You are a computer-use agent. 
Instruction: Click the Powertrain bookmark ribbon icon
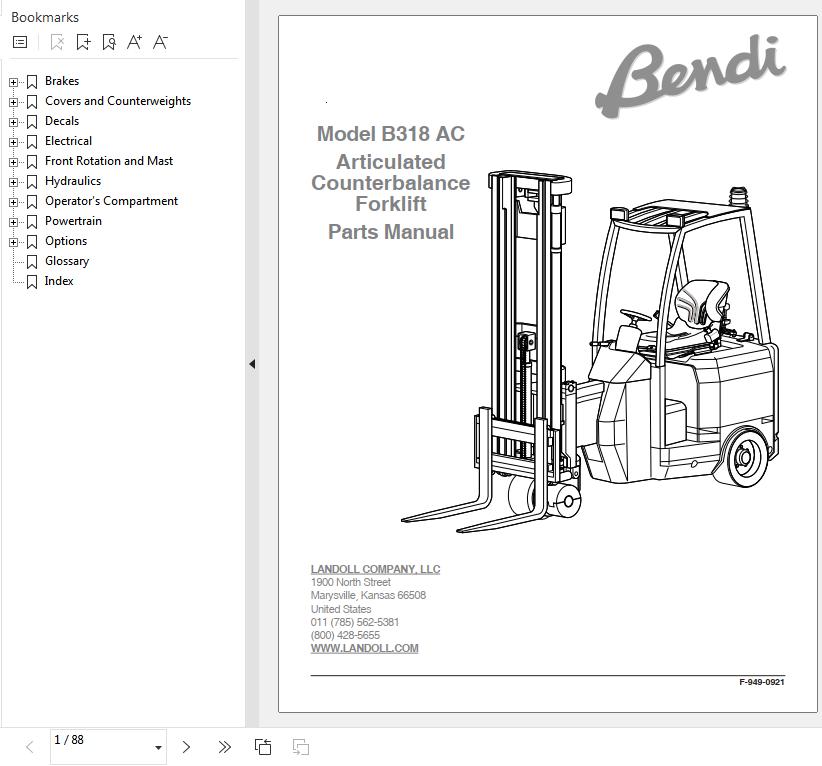(x=32, y=222)
